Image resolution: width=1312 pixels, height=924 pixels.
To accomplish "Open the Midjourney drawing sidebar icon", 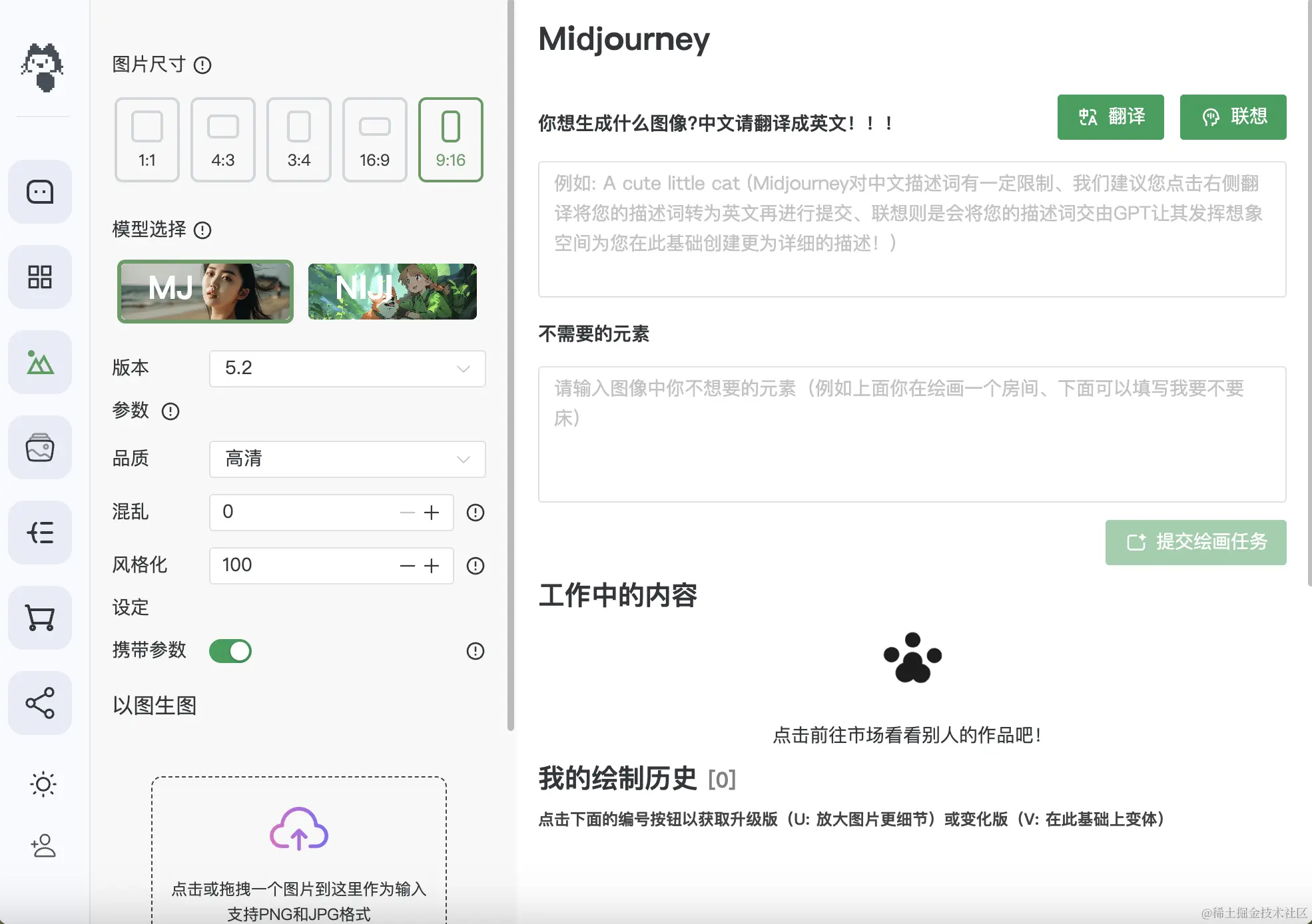I will pos(40,362).
